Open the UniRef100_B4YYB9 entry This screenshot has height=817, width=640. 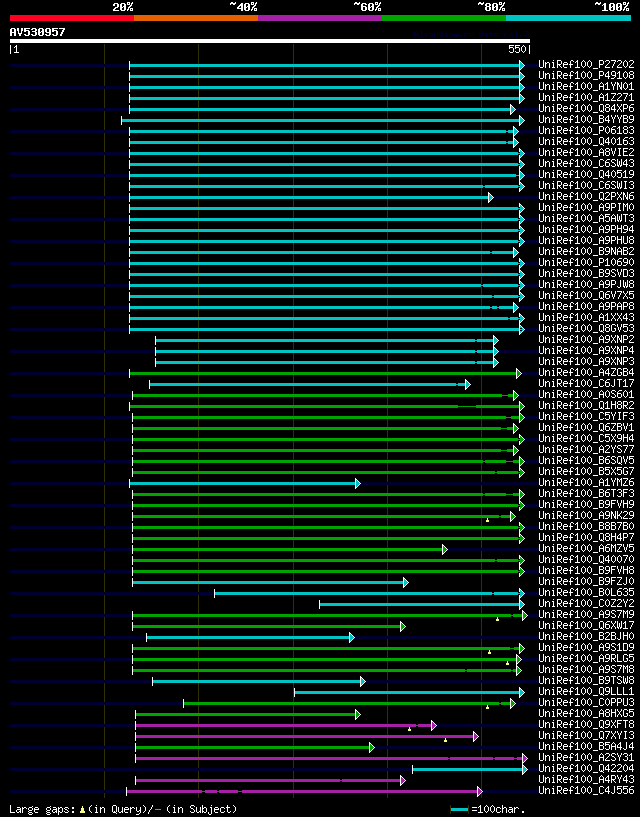[x=586, y=119]
